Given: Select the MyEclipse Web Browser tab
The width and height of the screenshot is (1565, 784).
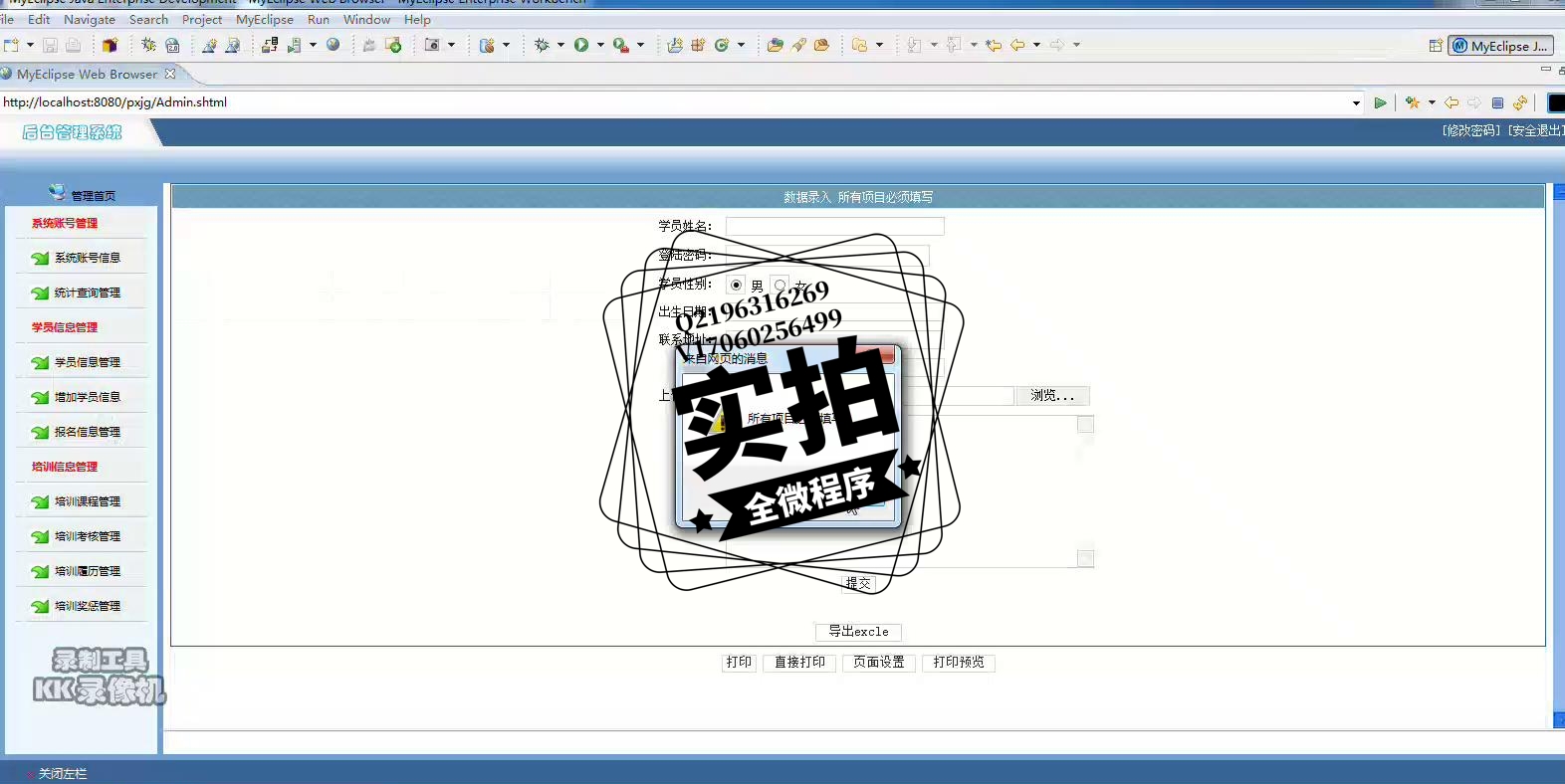Looking at the screenshot, I should [87, 74].
